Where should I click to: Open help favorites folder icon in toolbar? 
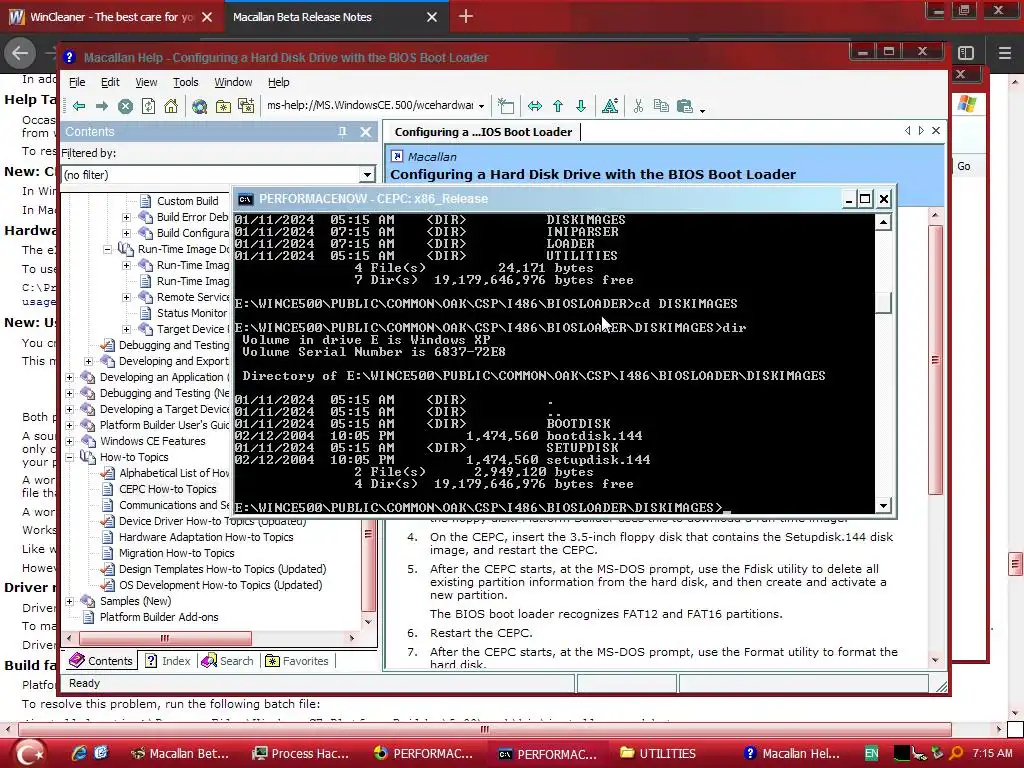click(223, 106)
